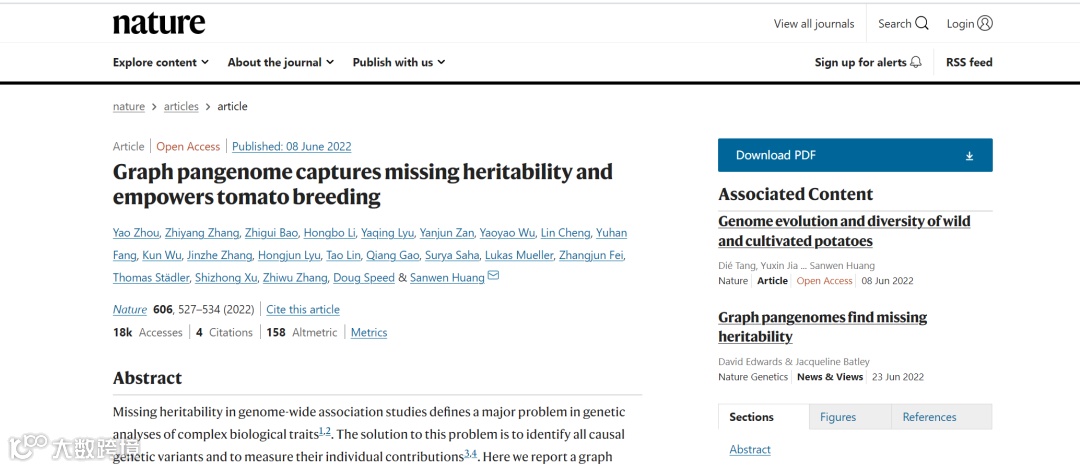Click the articles breadcrumb link

click(181, 107)
